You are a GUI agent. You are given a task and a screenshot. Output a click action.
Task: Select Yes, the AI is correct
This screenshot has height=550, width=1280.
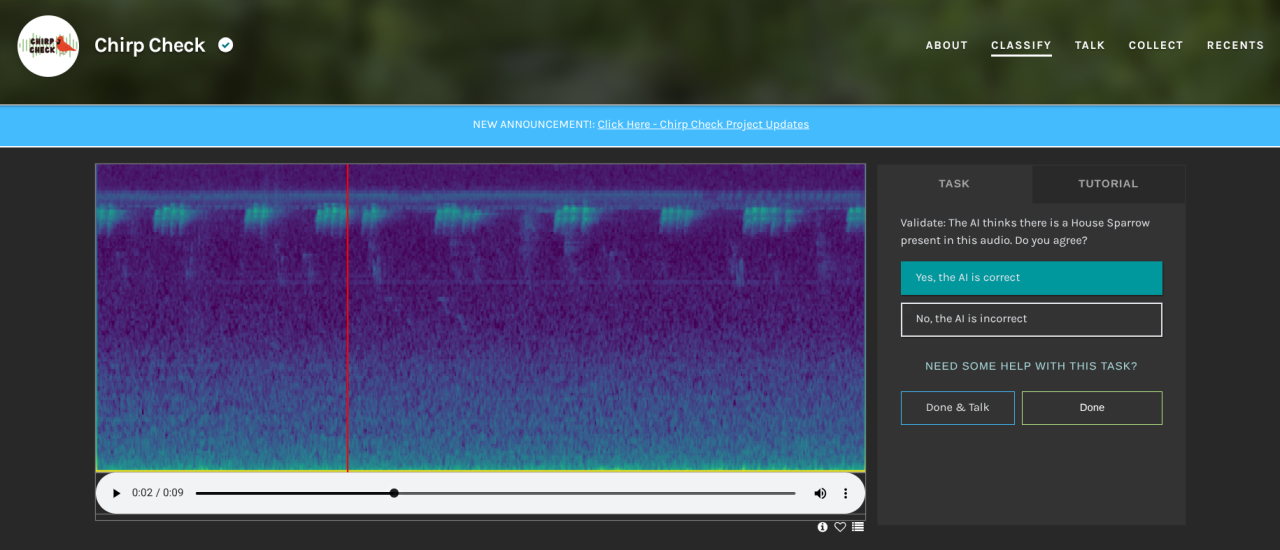point(1031,278)
